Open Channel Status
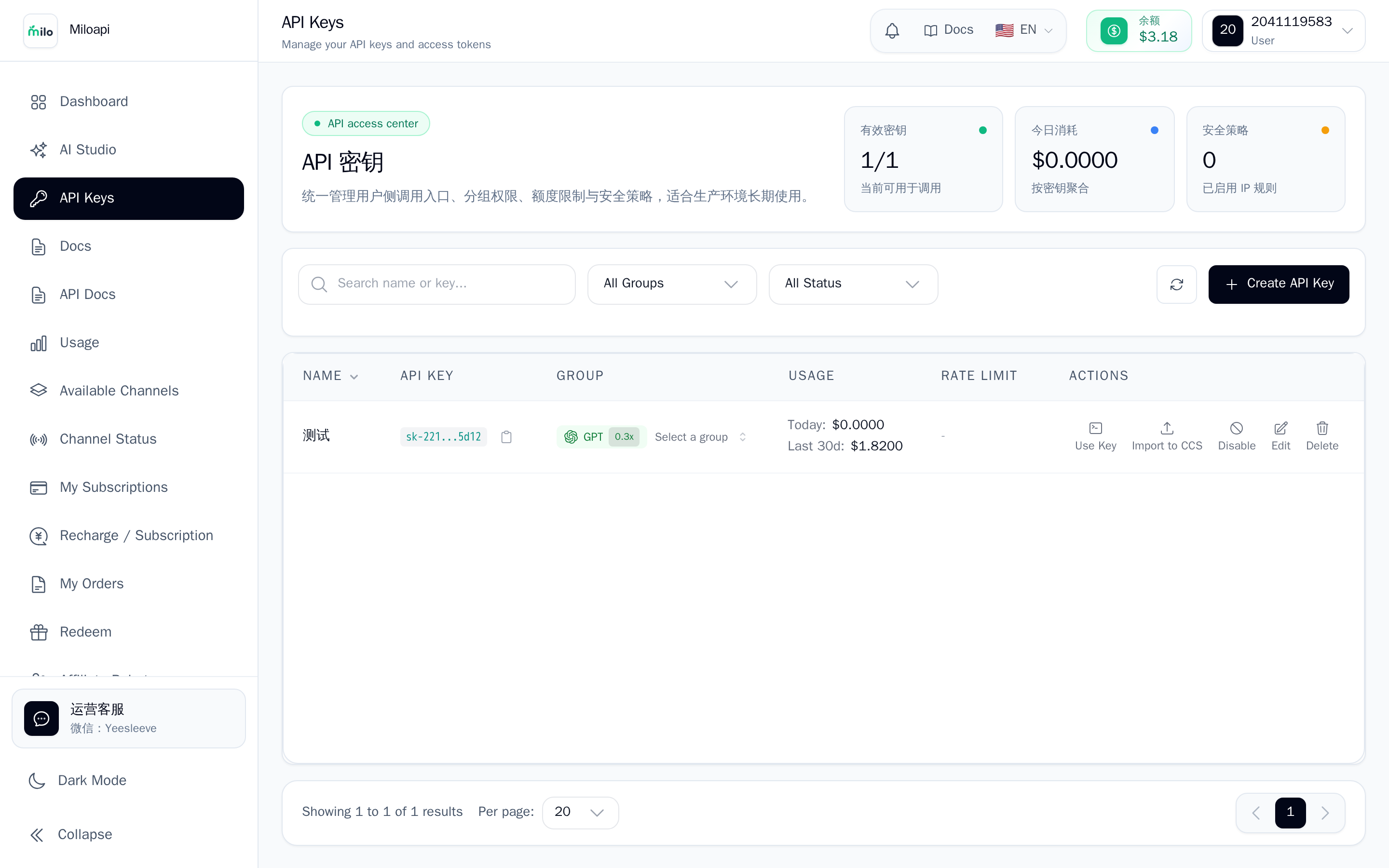1389x868 pixels. click(x=129, y=439)
